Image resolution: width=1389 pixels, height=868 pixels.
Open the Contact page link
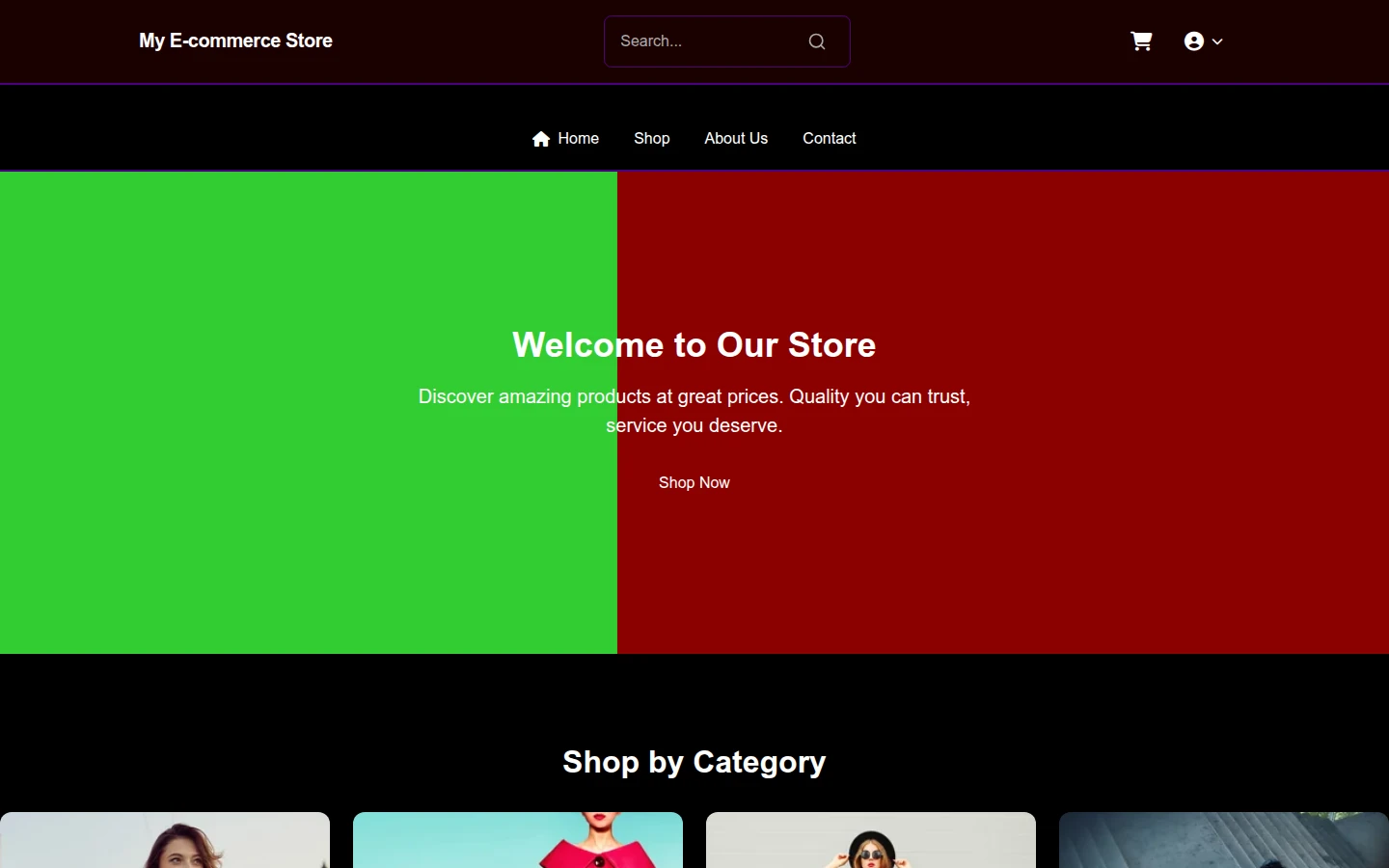tap(830, 139)
